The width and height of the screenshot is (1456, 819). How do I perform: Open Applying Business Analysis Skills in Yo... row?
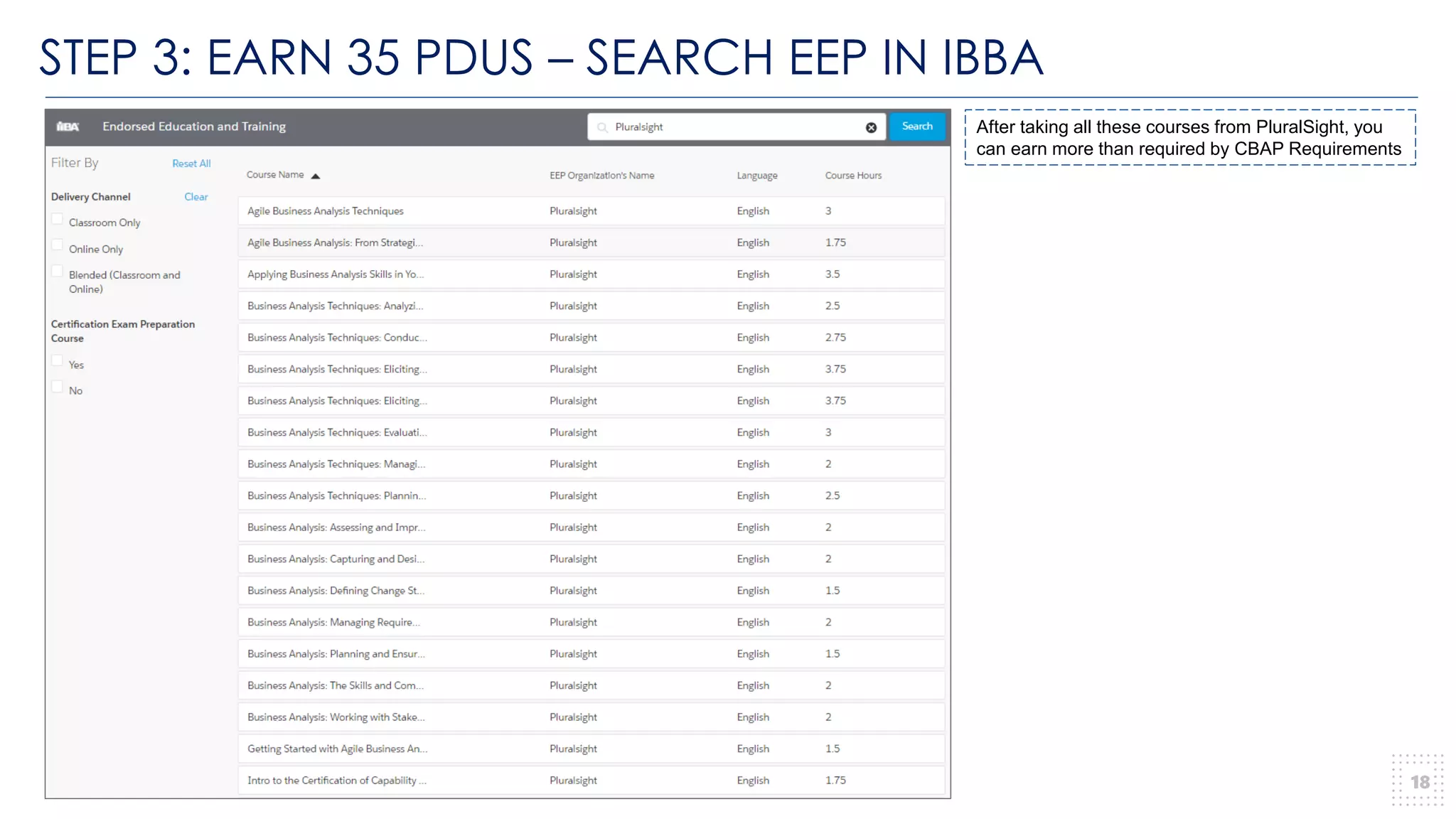(591, 274)
